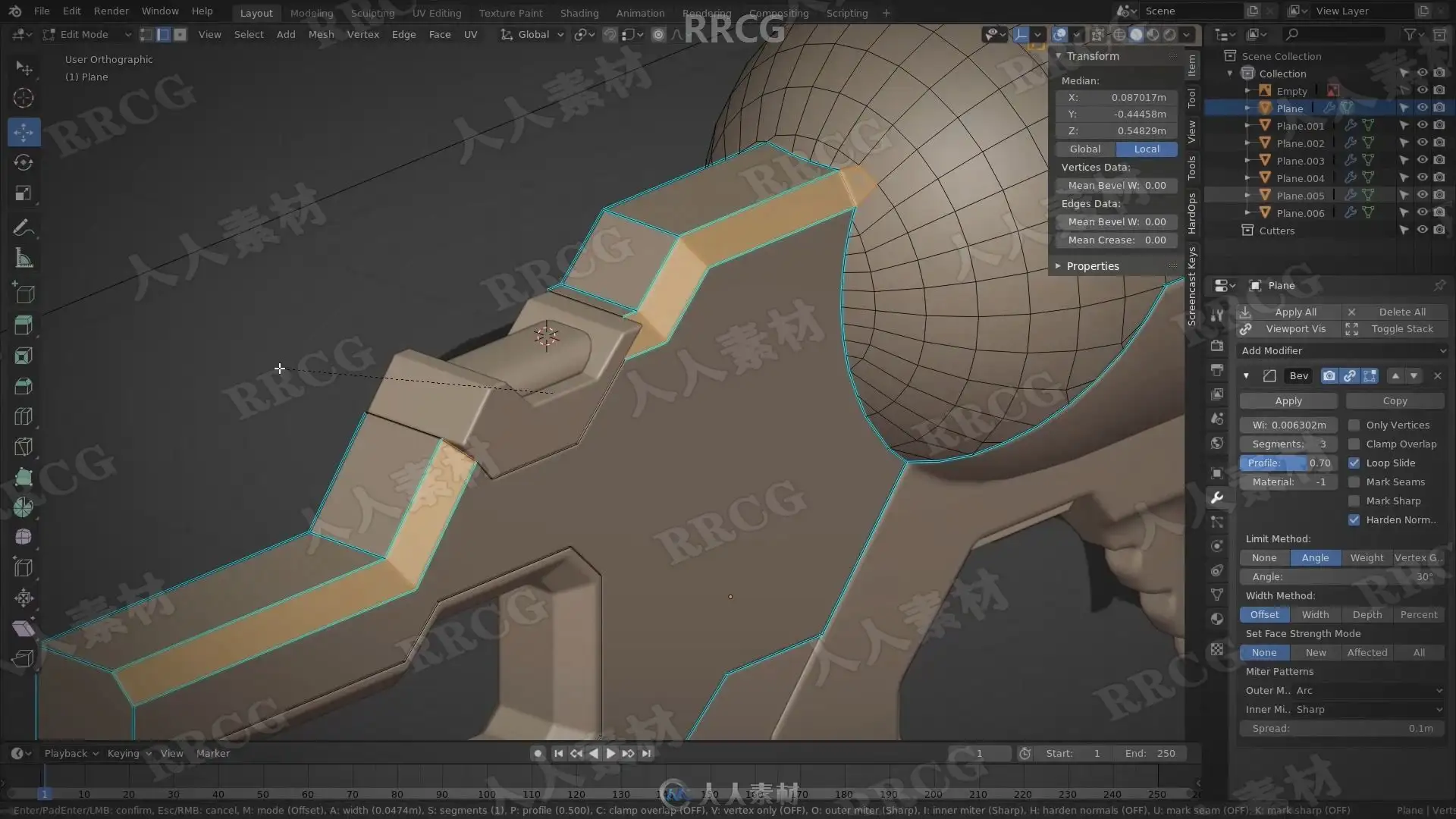
Task: Switch to the Sculpting workspace tab
Action: coord(372,13)
